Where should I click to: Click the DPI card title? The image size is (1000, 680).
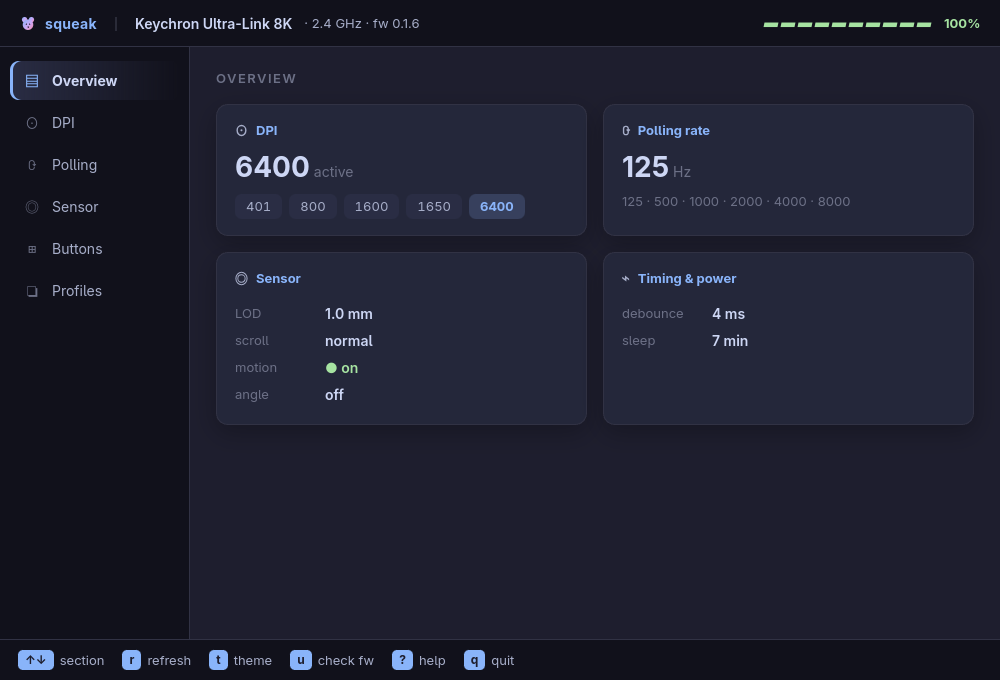[x=267, y=131]
